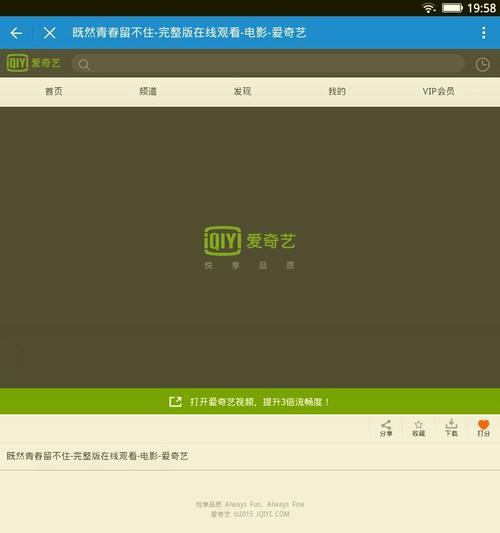Rate the movie with 打分 heart
This screenshot has width=500, height=533.
point(483,428)
